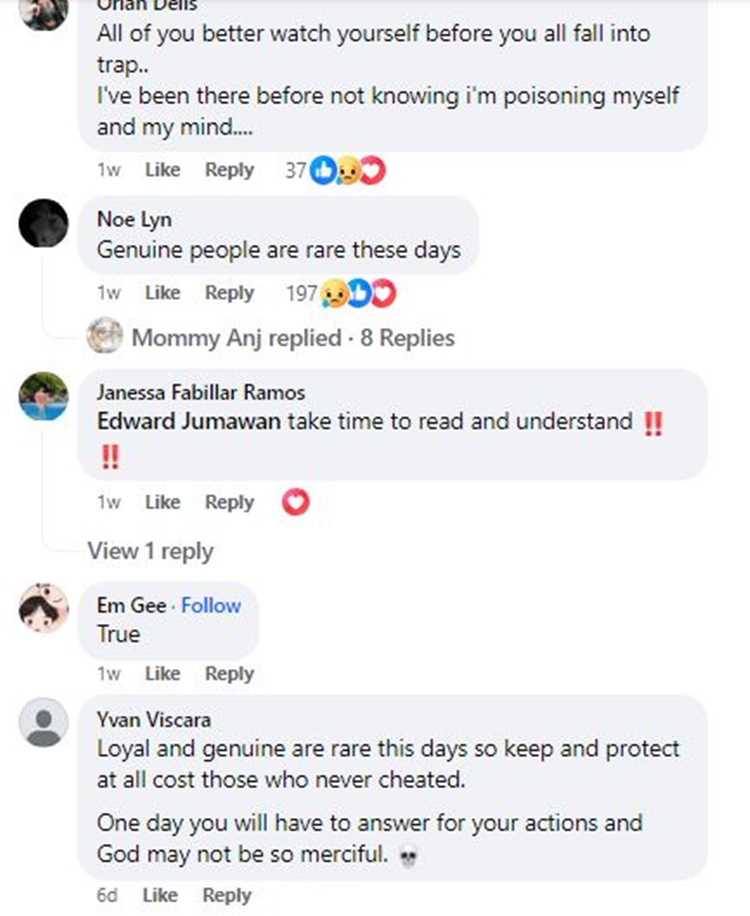
Task: Open Em Gee's profile avatar
Action: (44, 609)
